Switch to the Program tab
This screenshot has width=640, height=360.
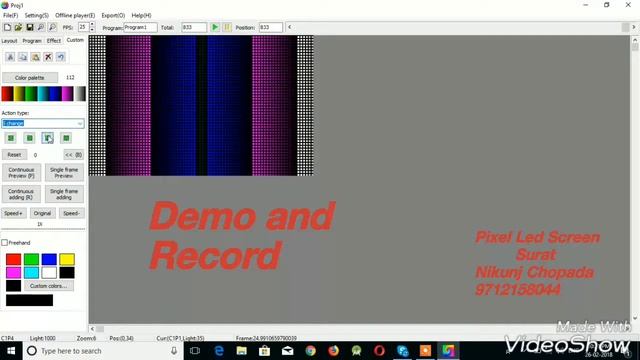(32, 41)
